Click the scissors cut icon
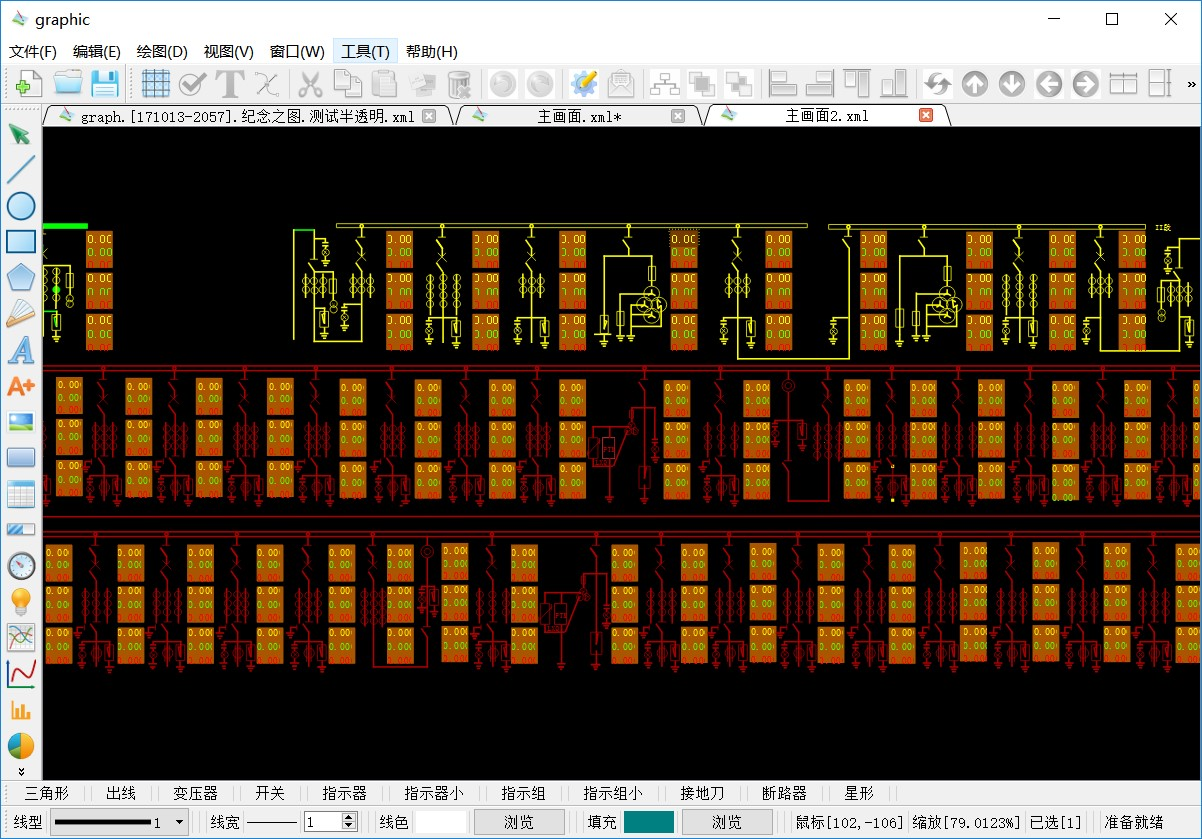The image size is (1202, 839). point(310,83)
